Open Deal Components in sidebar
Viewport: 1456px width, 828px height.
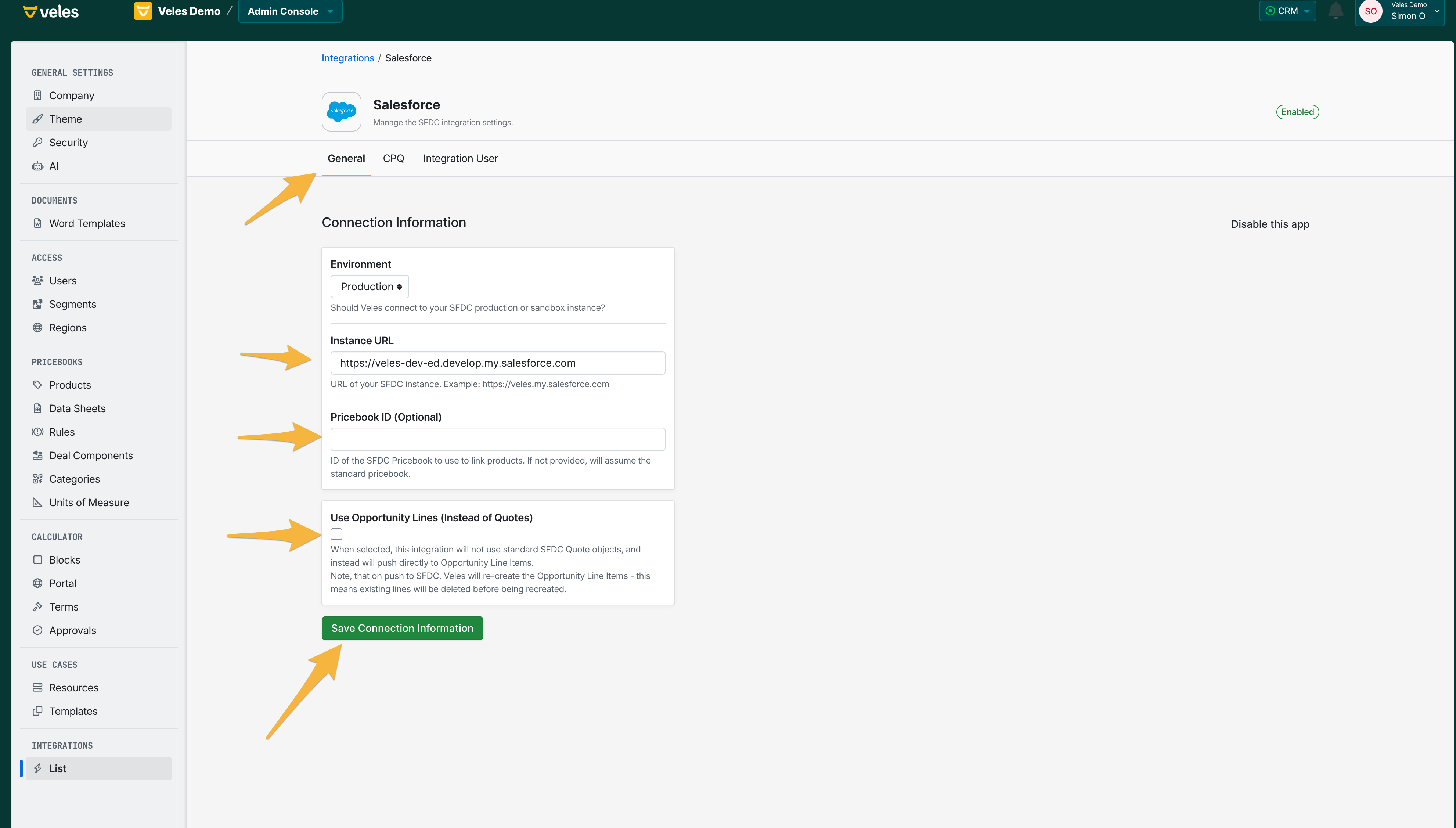click(99, 456)
